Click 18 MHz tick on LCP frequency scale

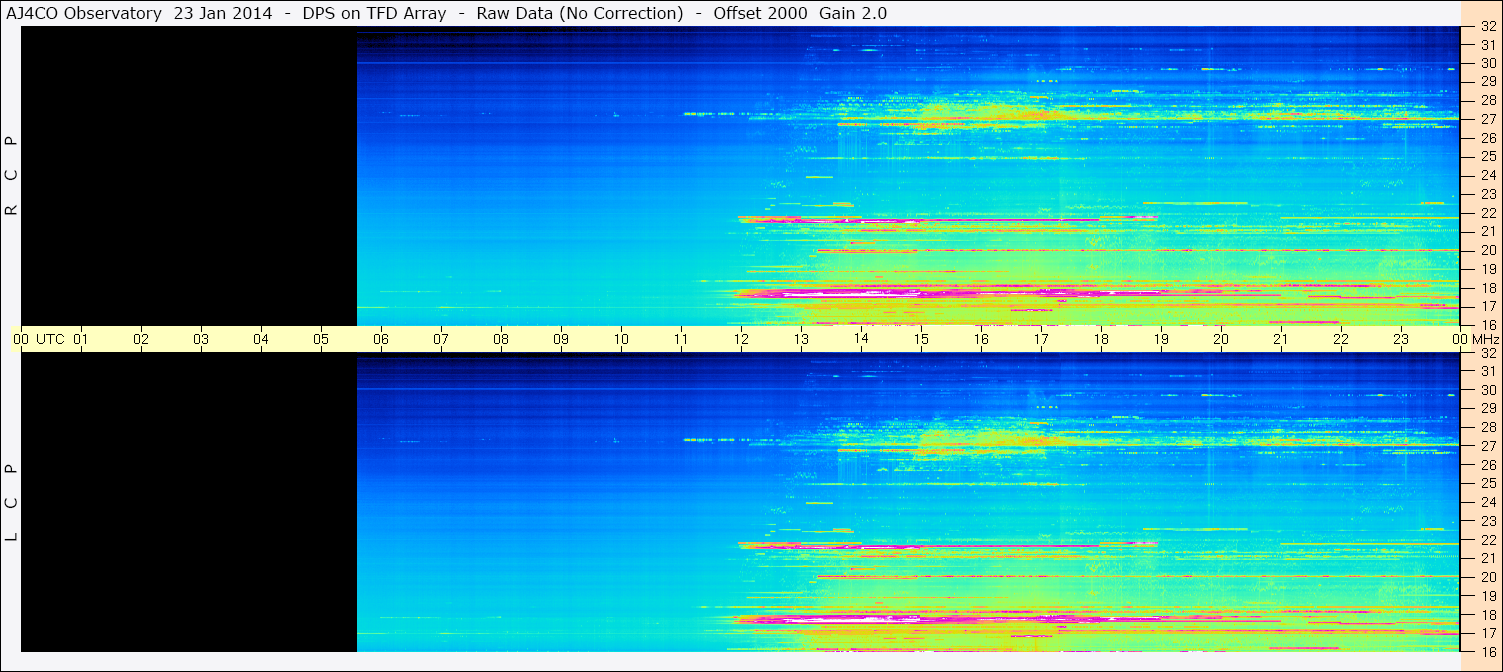1488,614
